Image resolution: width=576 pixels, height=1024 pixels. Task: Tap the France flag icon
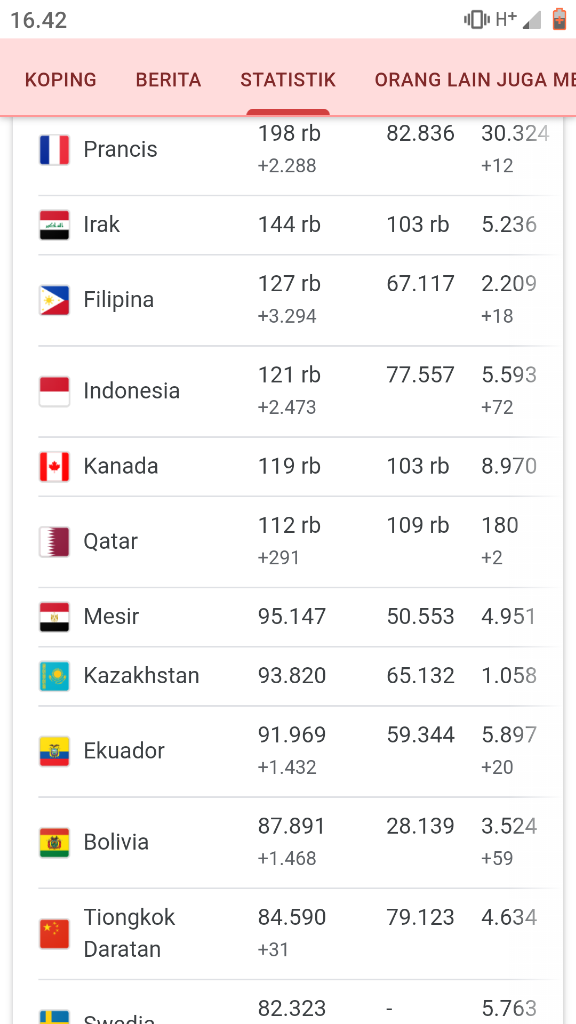54,150
